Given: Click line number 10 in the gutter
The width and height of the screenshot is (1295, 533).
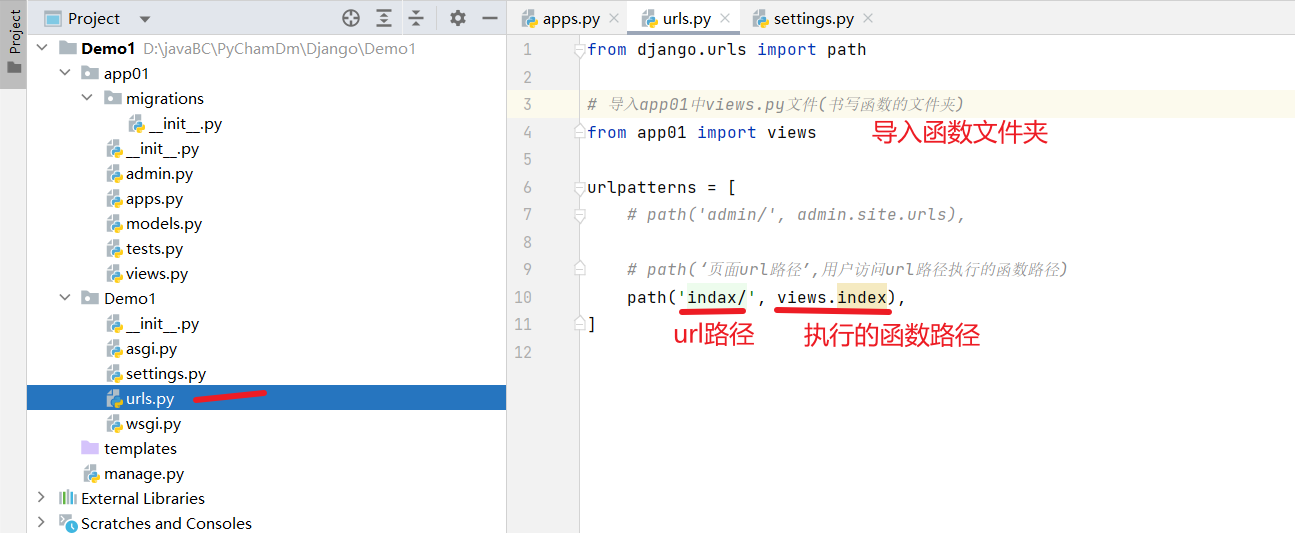Looking at the screenshot, I should (523, 297).
